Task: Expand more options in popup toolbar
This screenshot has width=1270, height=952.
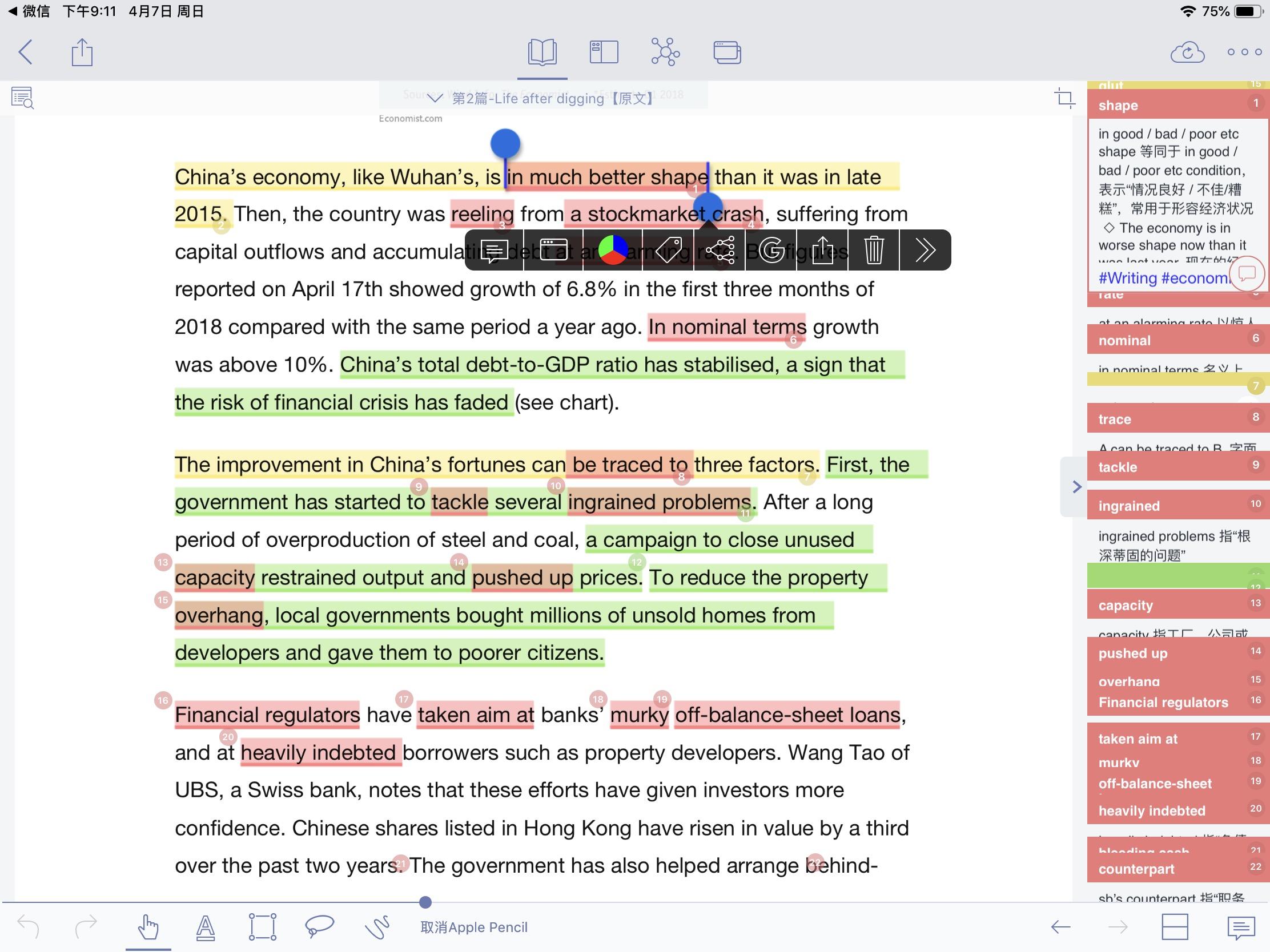Action: [x=925, y=250]
